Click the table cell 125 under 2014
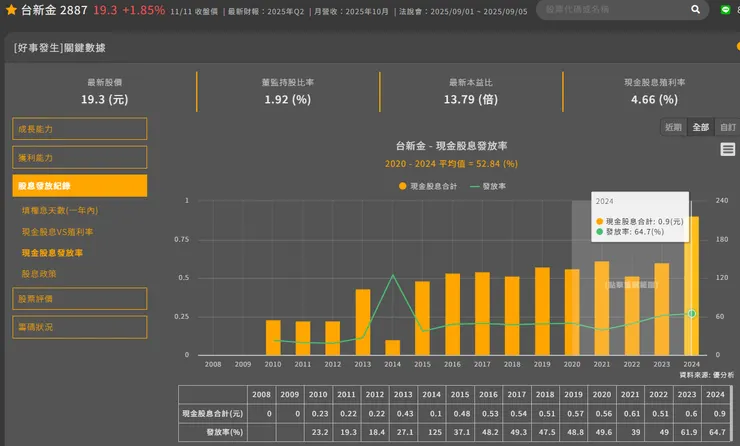740x446 pixels. point(431,432)
